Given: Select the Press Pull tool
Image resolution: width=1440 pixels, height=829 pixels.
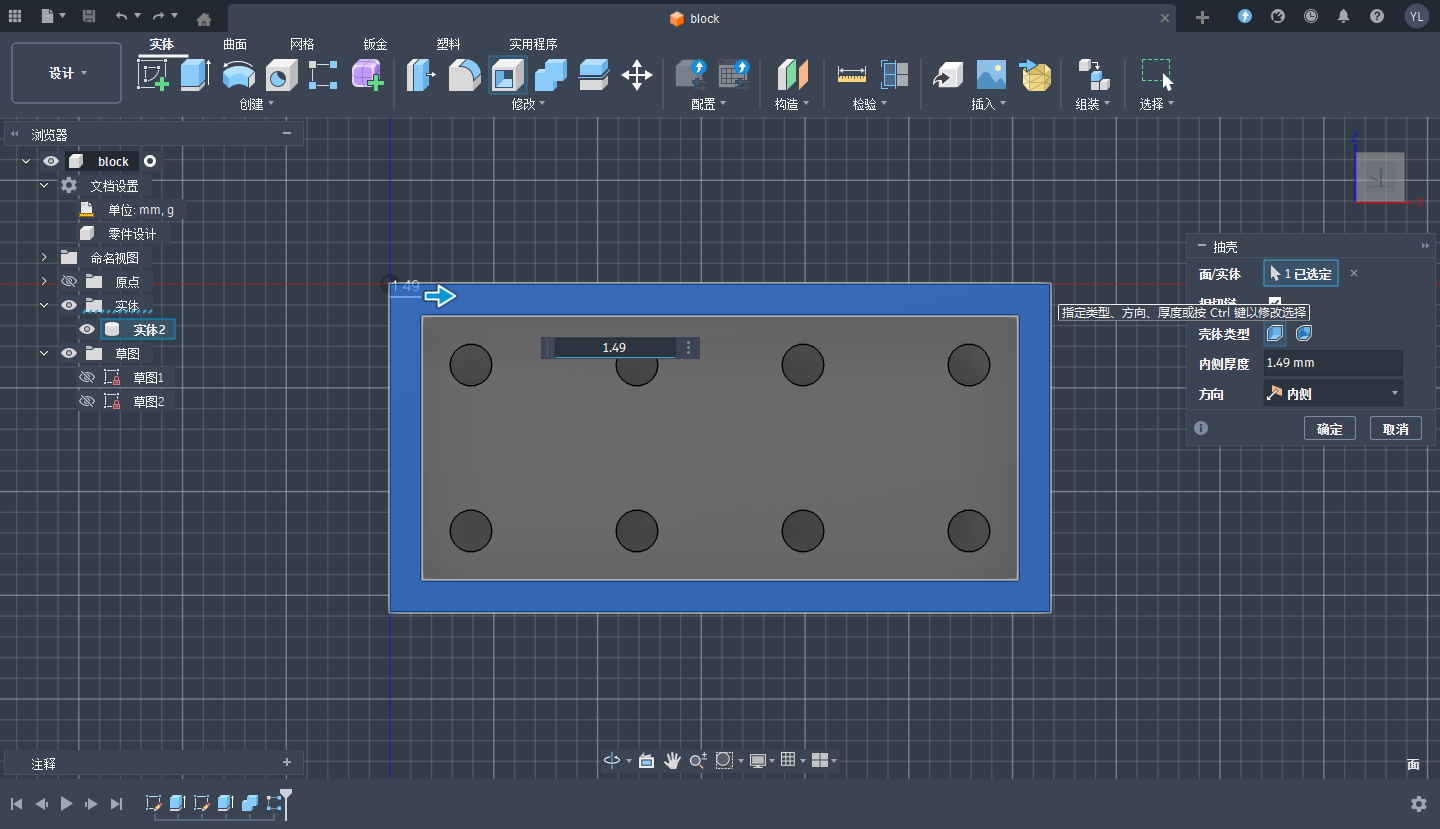Looking at the screenshot, I should 421,75.
